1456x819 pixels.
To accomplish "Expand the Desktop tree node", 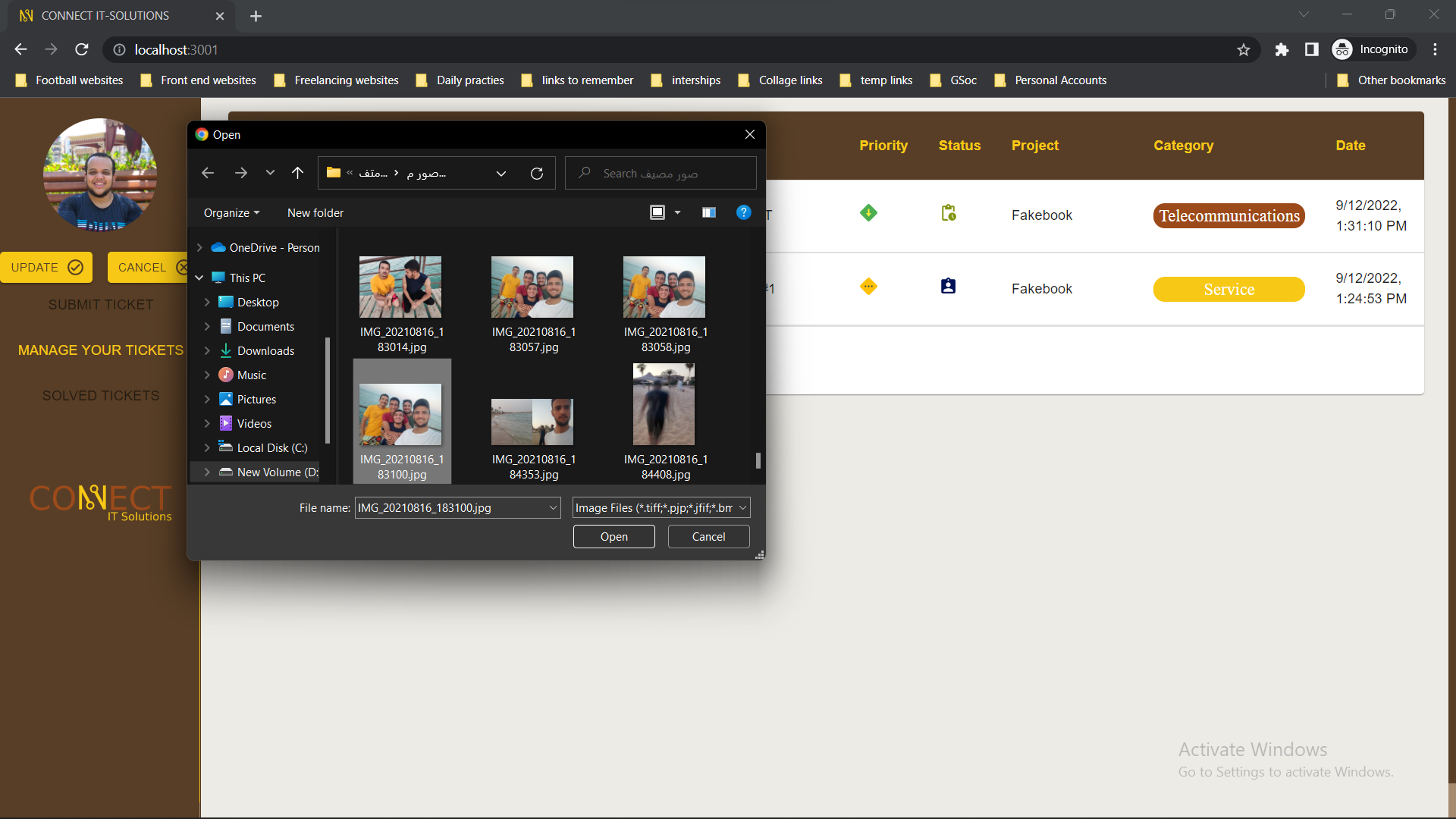I will [x=207, y=303].
